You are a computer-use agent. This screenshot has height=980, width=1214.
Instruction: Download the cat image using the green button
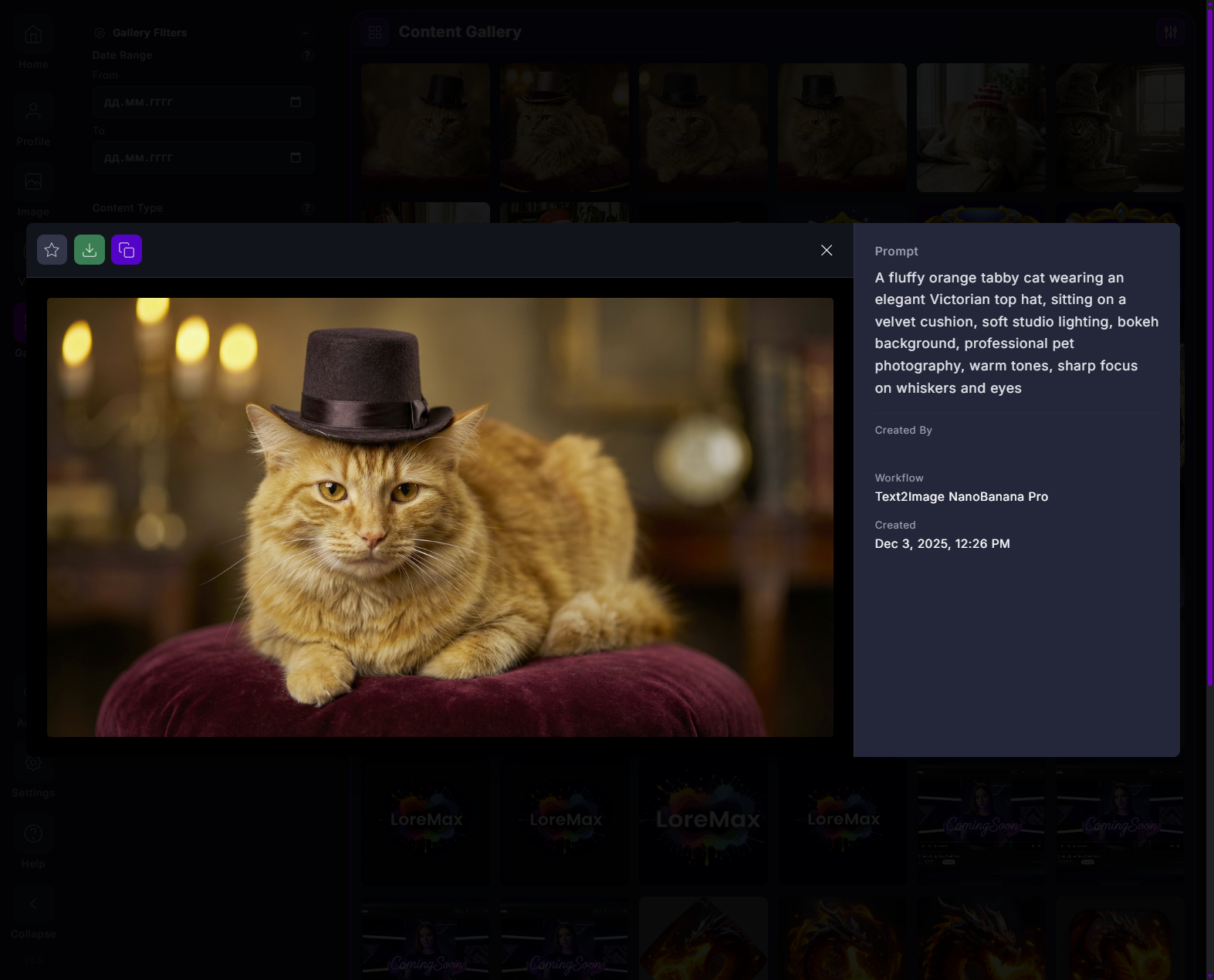point(90,250)
